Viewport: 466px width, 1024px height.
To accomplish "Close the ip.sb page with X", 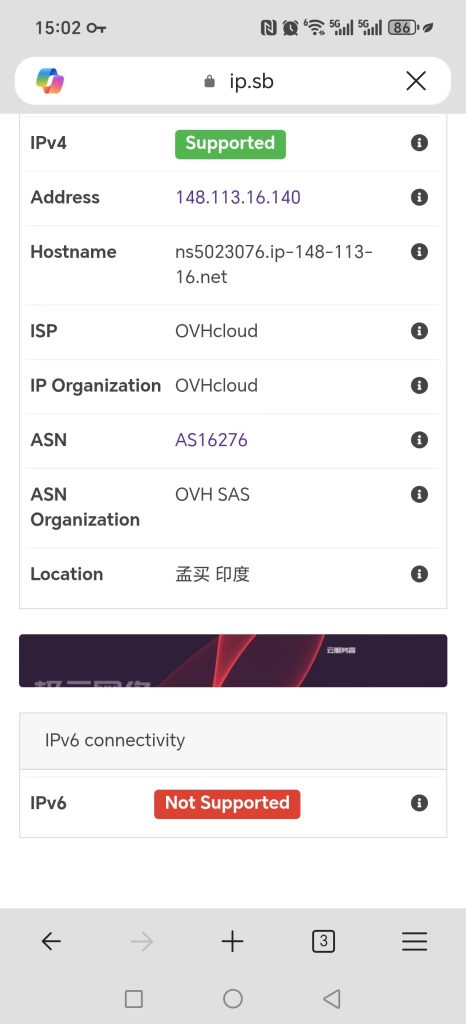I will (416, 81).
